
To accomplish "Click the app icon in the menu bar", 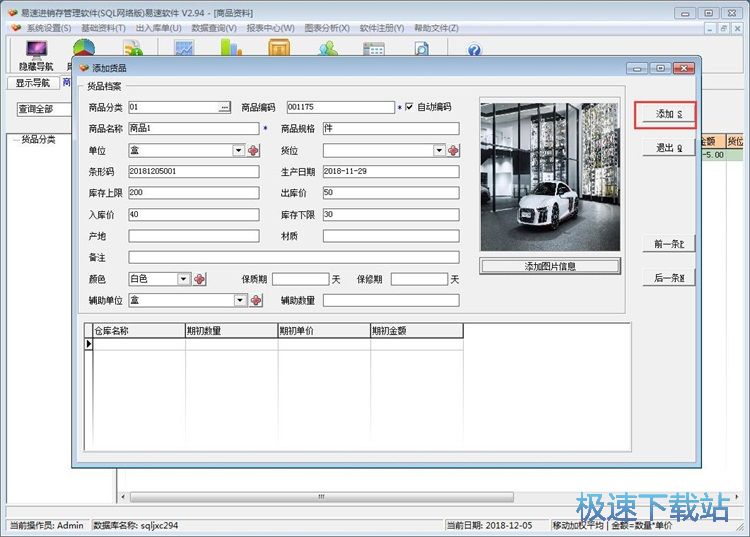I will [x=16, y=28].
